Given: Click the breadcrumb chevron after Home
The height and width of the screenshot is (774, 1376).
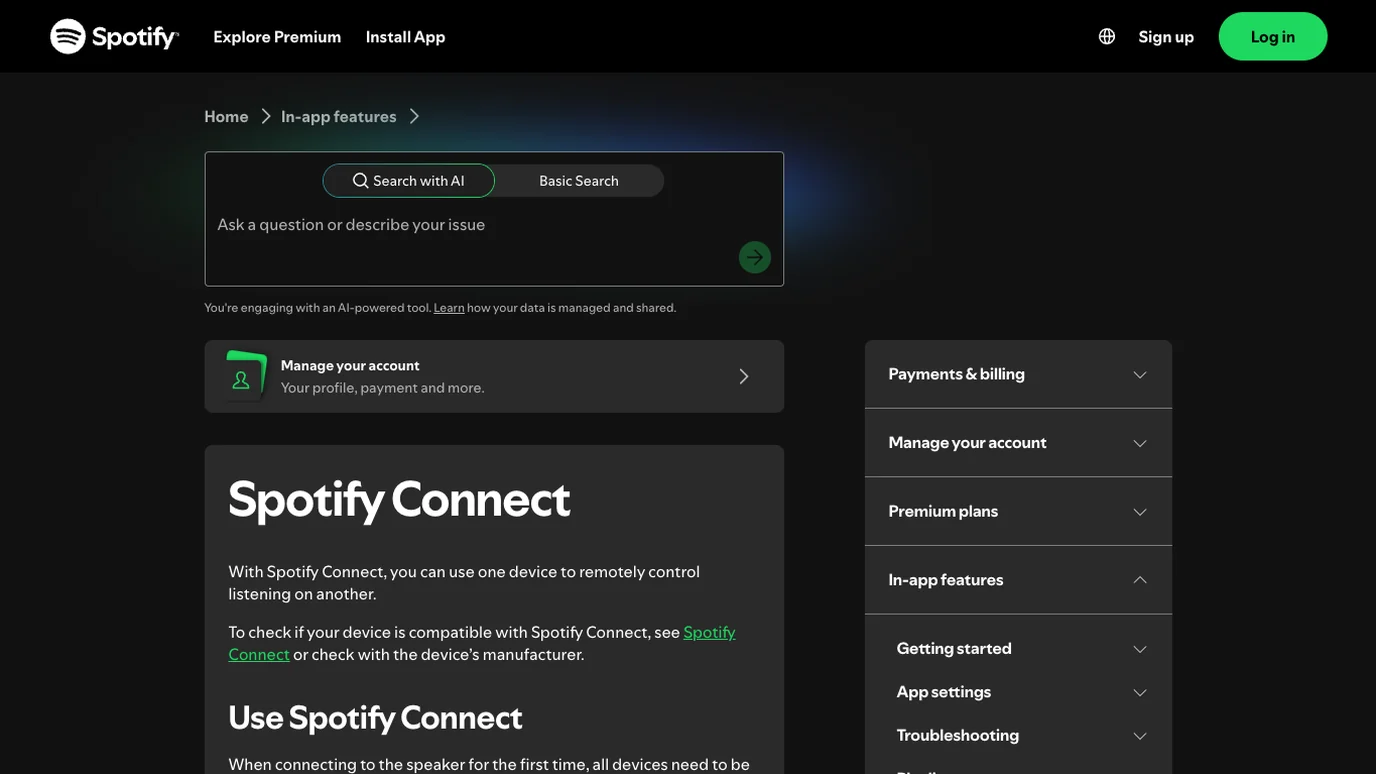Looking at the screenshot, I should pyautogui.click(x=266, y=116).
